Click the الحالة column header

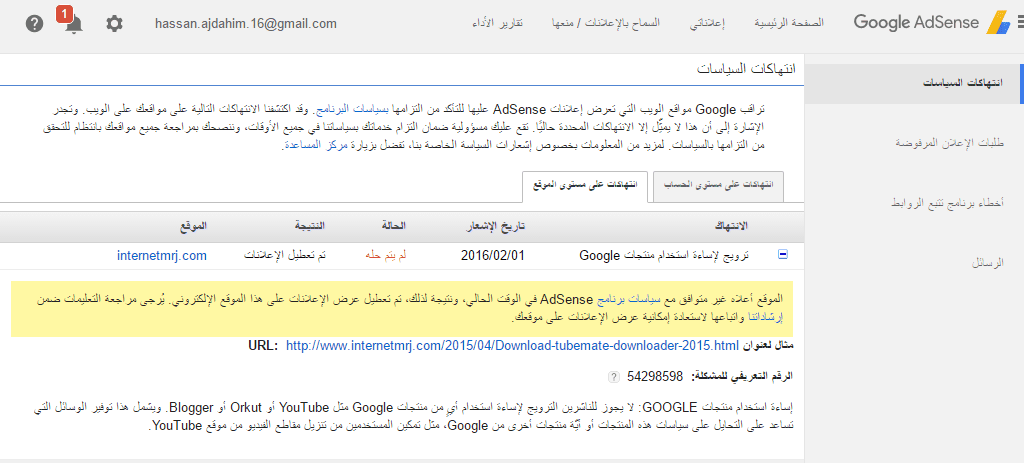point(394,226)
